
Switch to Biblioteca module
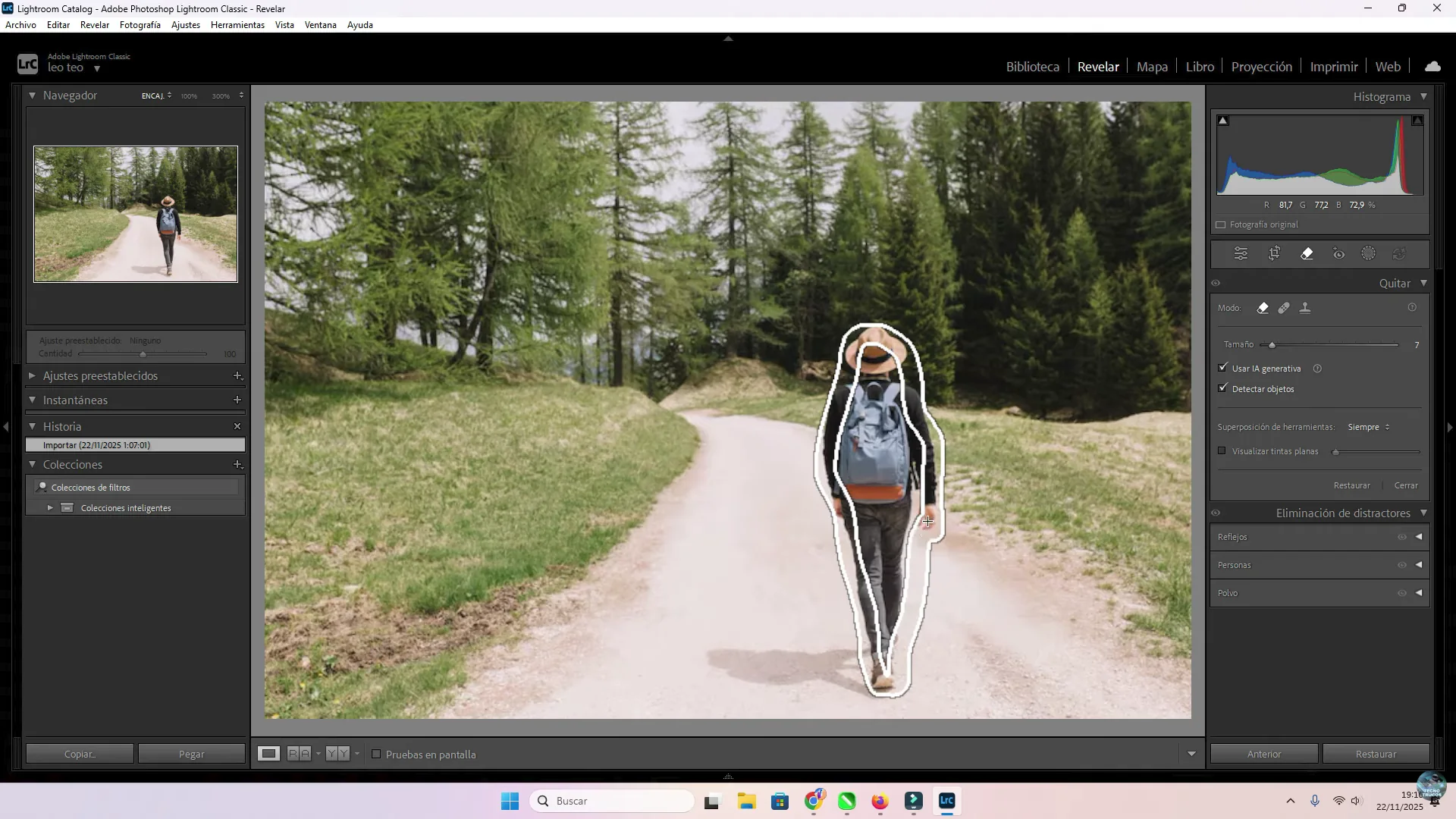(x=1032, y=67)
